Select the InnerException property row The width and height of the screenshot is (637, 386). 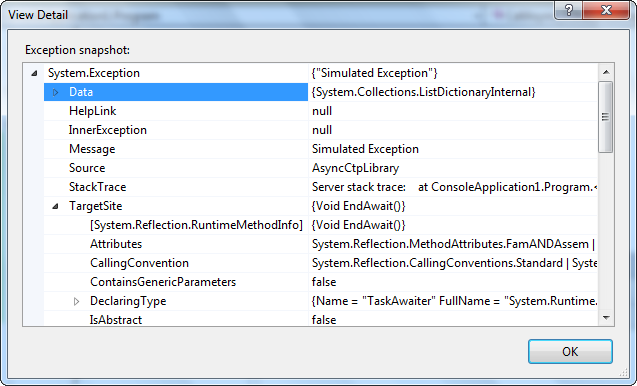pyautogui.click(x=321, y=130)
